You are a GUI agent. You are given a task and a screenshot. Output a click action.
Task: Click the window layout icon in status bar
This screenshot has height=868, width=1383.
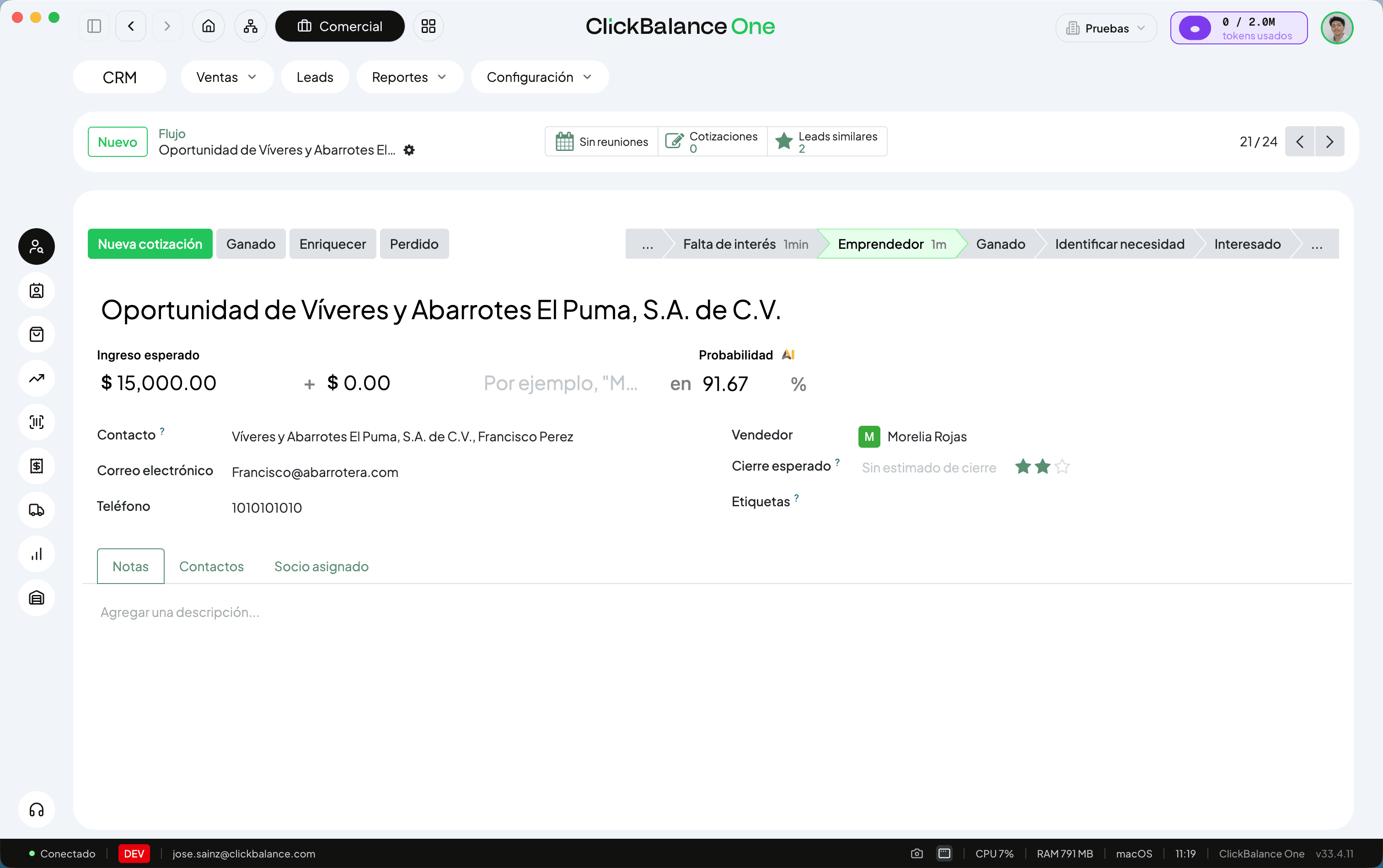click(944, 854)
